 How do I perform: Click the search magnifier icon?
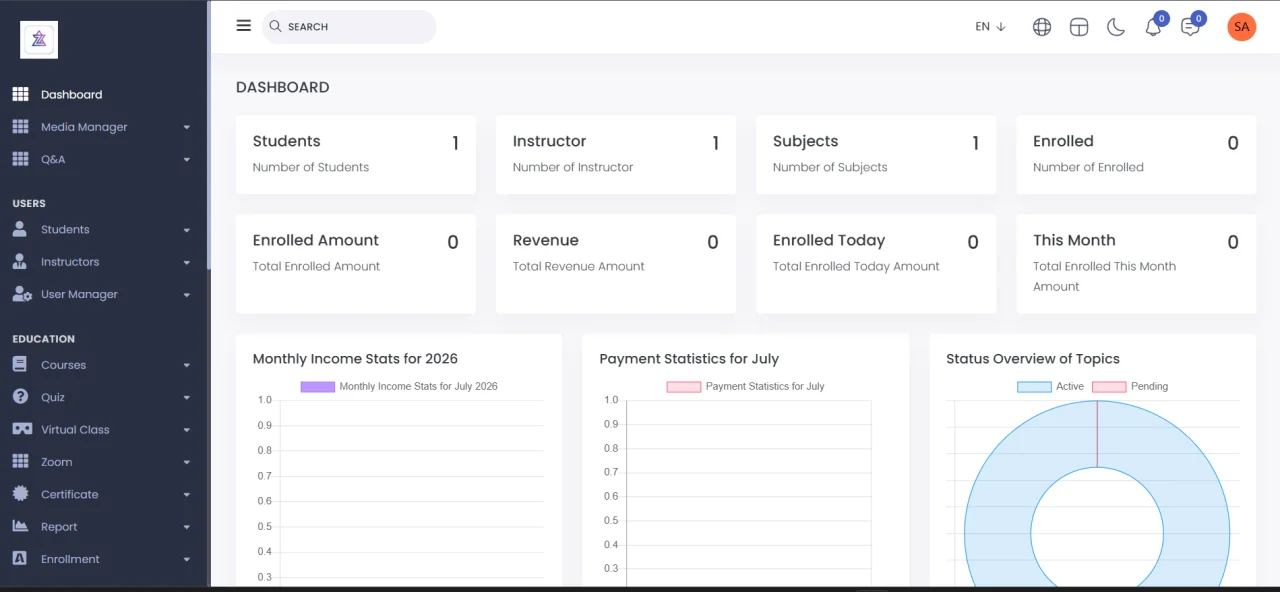coord(275,26)
